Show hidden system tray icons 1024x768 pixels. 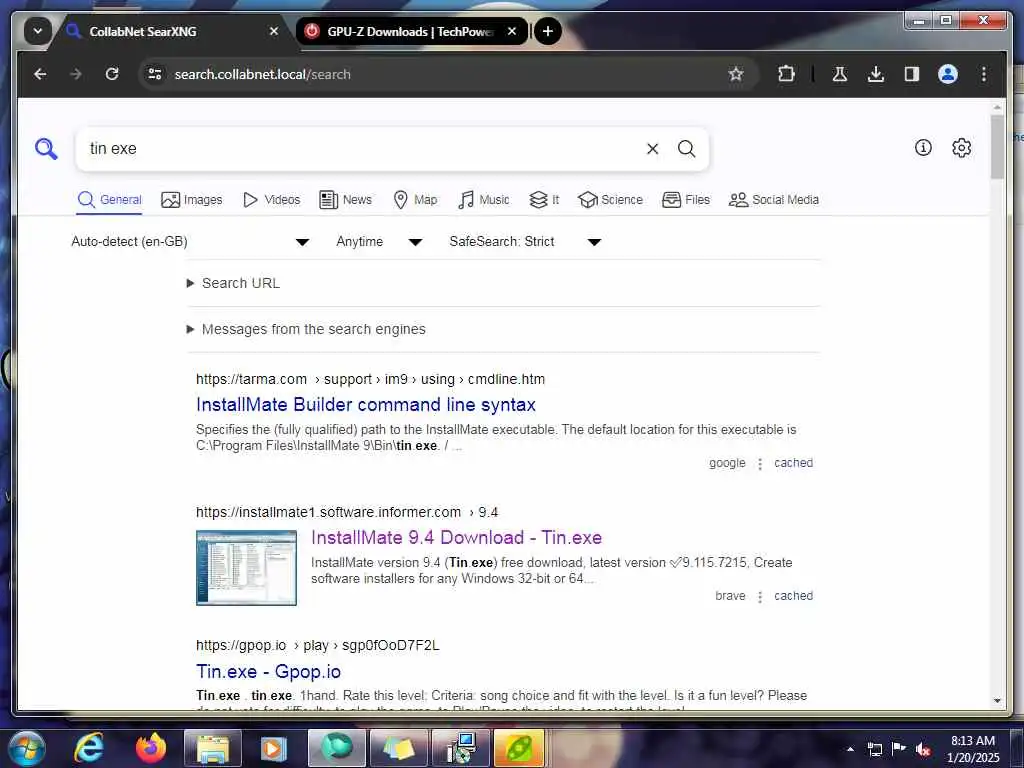click(850, 749)
